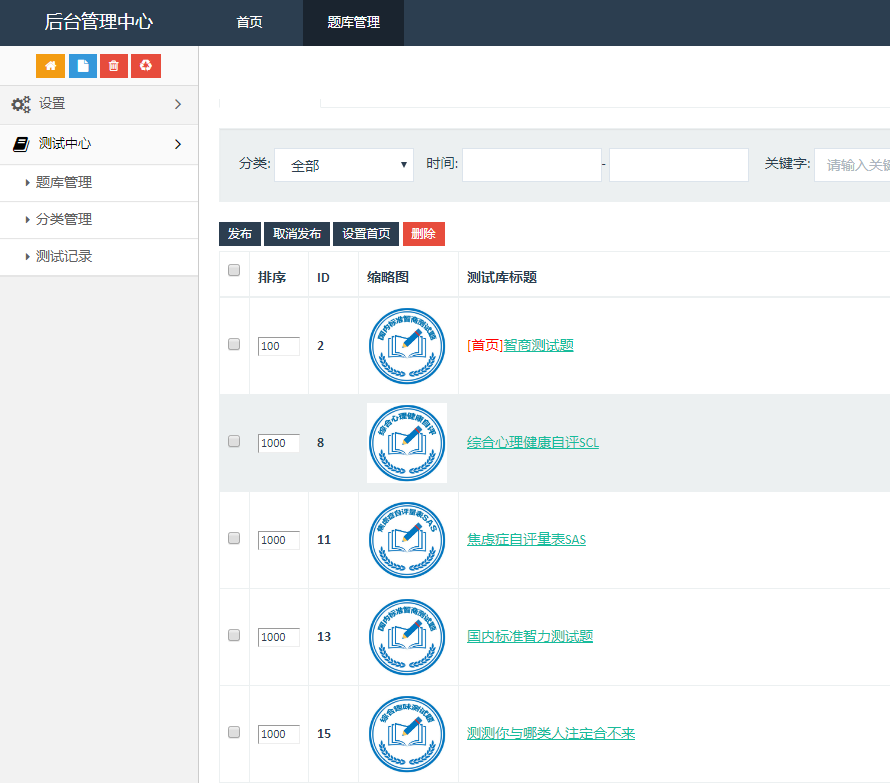
Task: Click the red 删除 button
Action: pos(423,234)
